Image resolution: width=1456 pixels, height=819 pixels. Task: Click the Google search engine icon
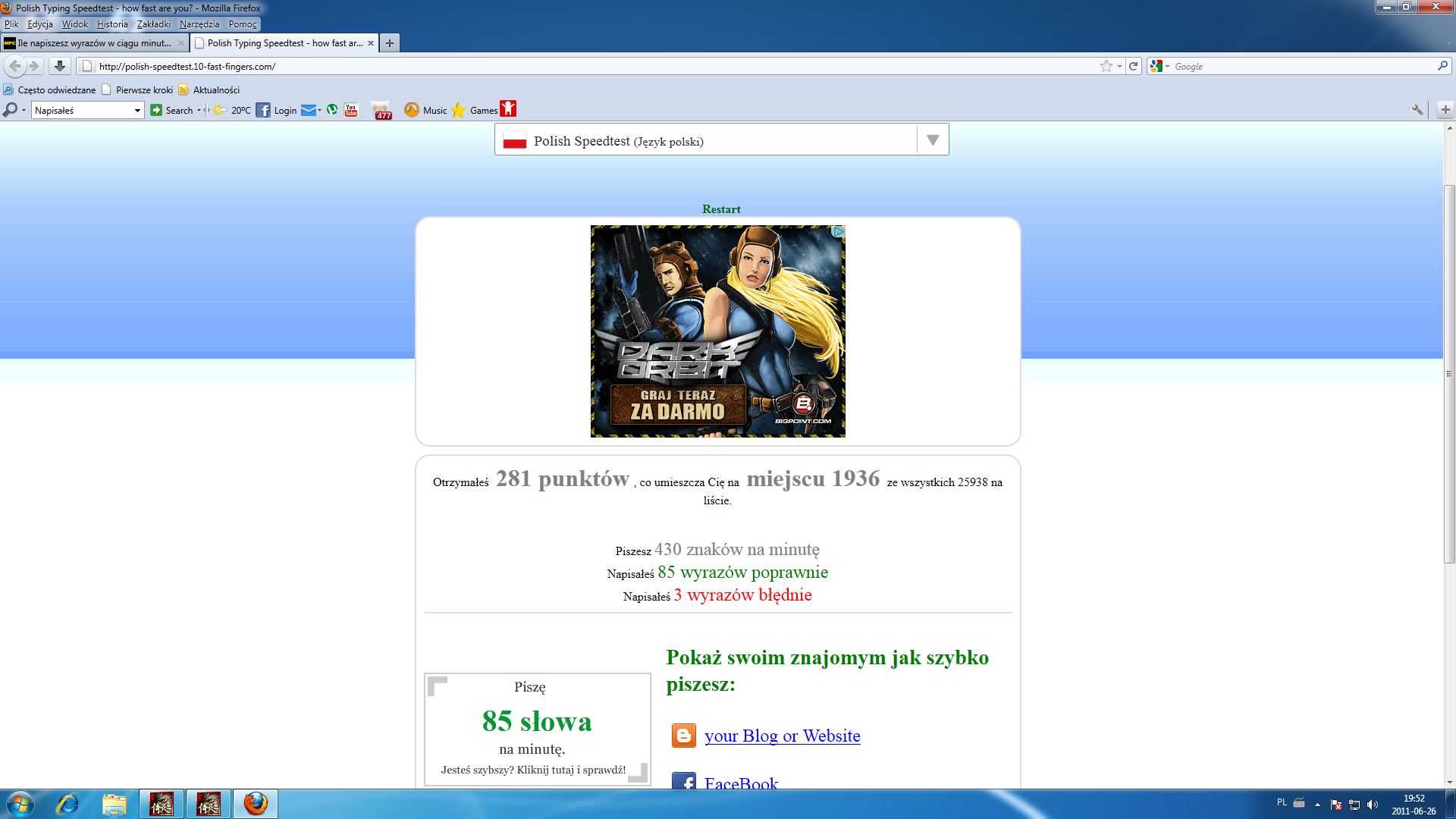click(1156, 66)
